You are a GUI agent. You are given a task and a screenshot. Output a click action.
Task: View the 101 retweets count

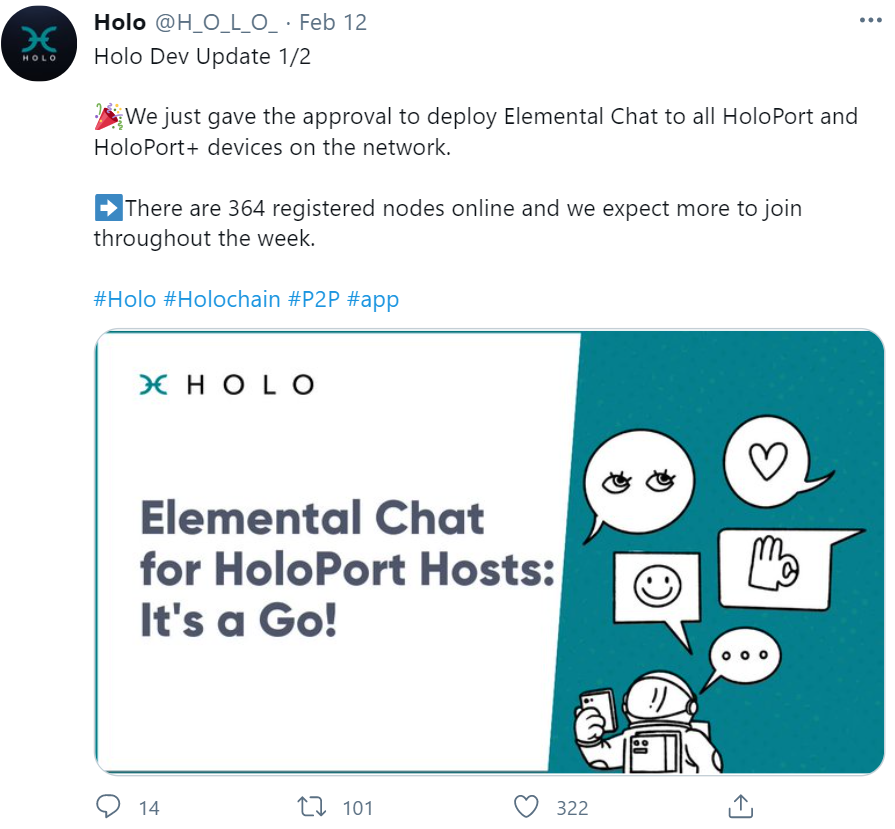click(x=358, y=808)
